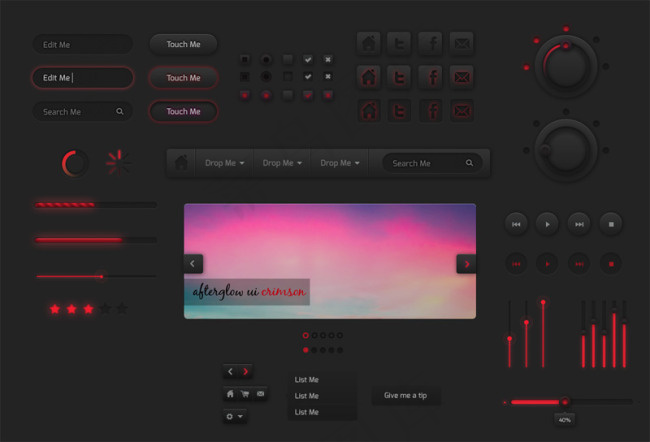Check the empty checkbox in the middle checkbox row
Image resolution: width=650 pixels, height=442 pixels.
(x=287, y=76)
